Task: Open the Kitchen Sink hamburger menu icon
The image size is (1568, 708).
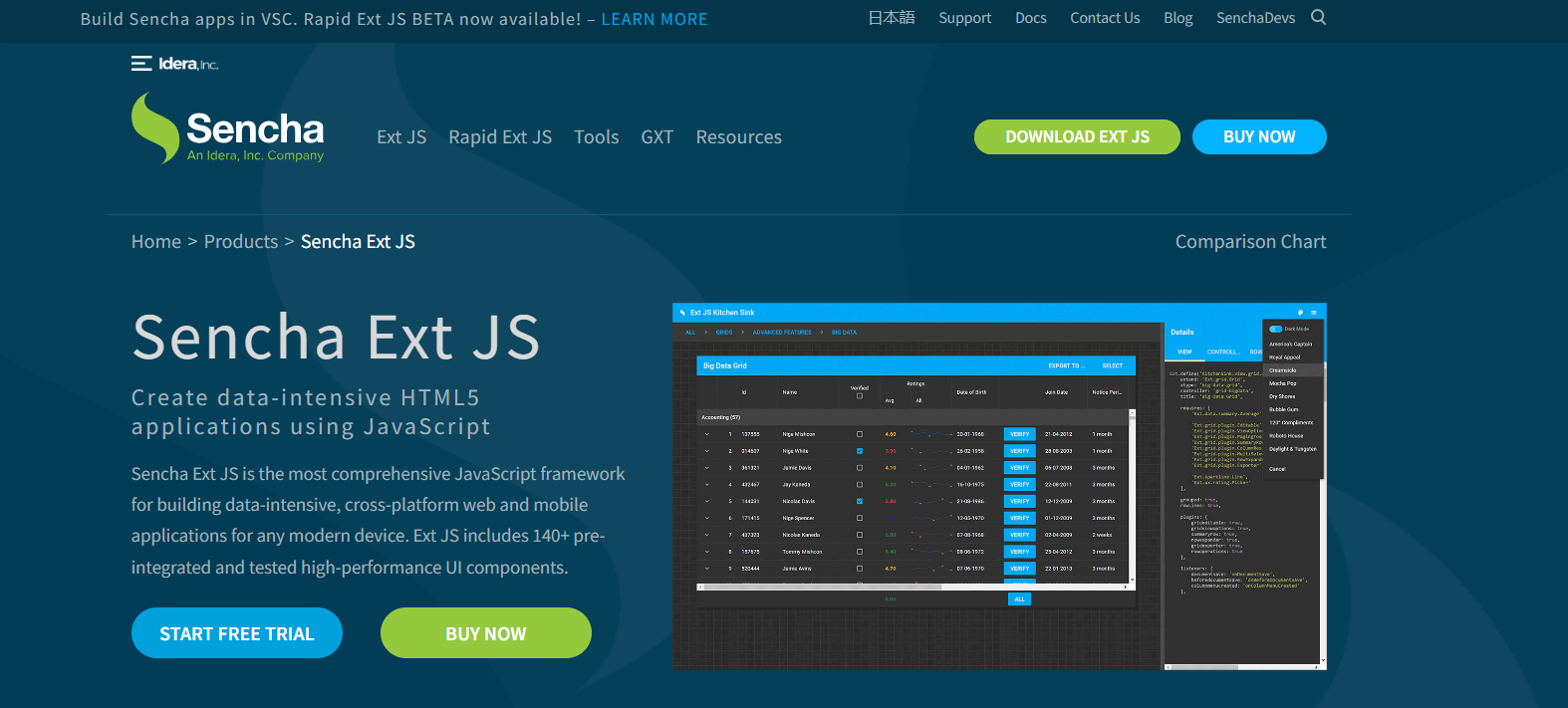Action: tap(1313, 313)
